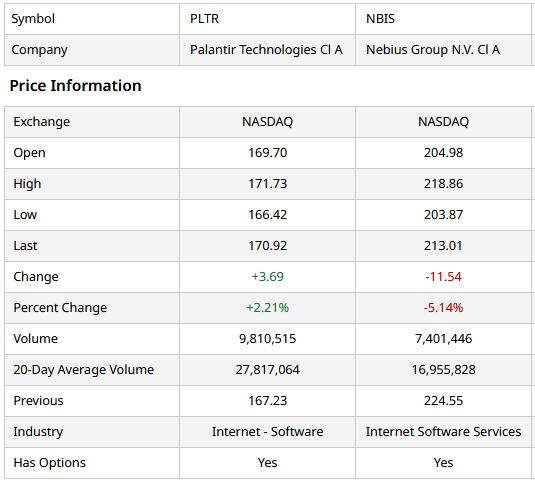The image size is (535, 485).
Task: Click the Internet Software Services industry cell
Action: pos(444,432)
